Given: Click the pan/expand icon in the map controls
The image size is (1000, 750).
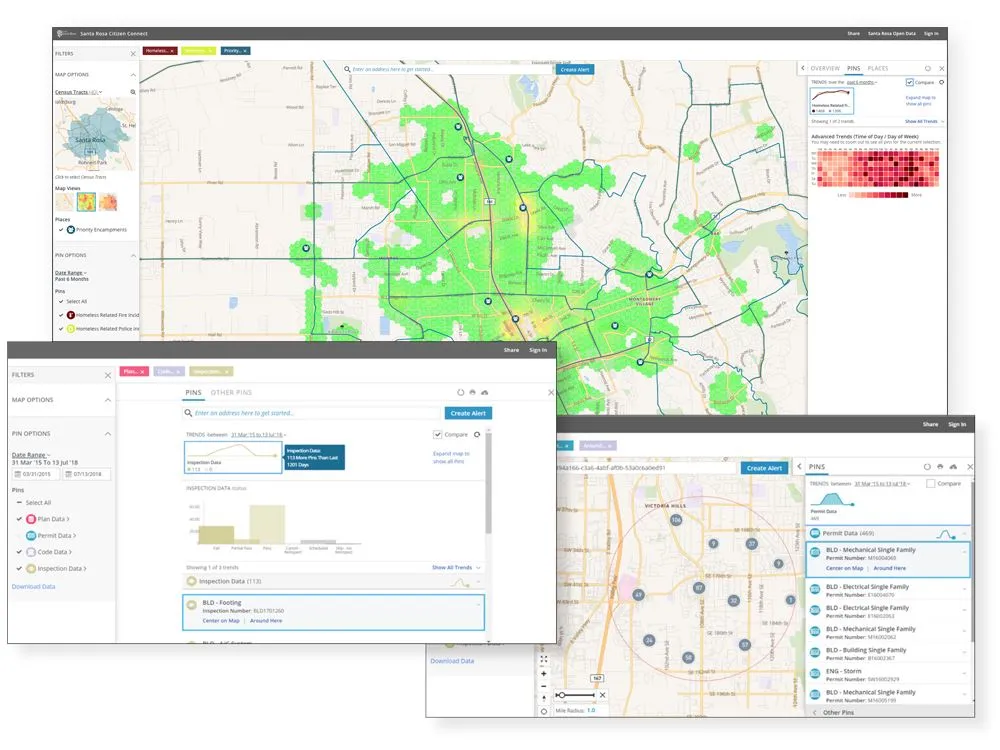Looking at the screenshot, I should click(544, 658).
